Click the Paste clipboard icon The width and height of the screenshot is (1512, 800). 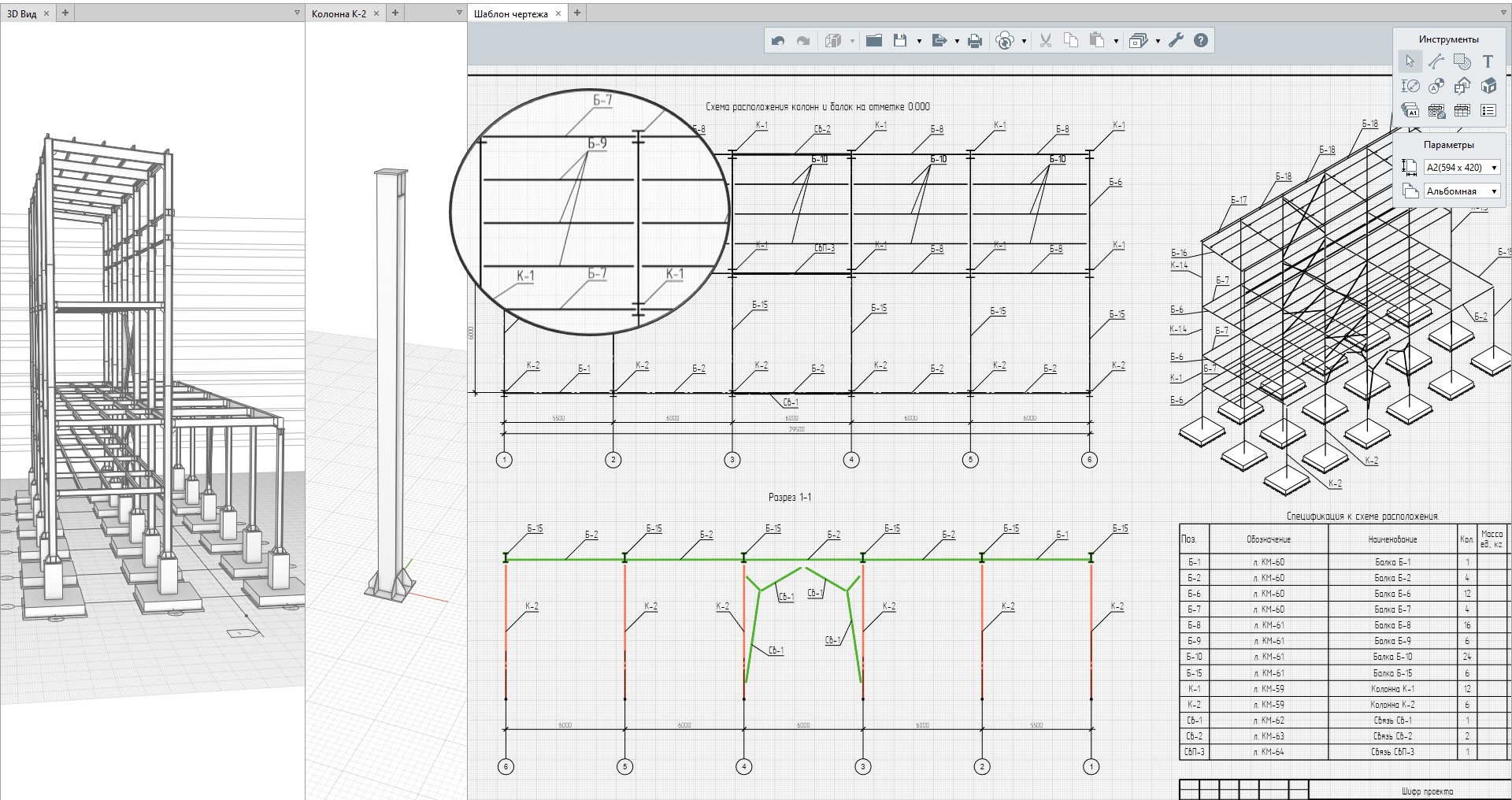(1096, 40)
